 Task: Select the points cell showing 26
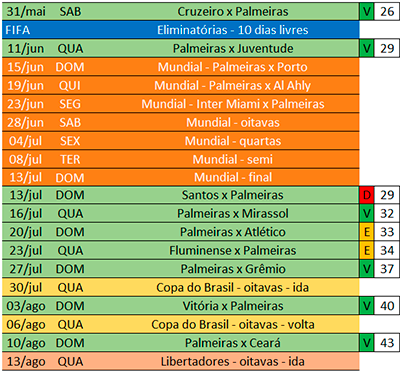[387, 12]
